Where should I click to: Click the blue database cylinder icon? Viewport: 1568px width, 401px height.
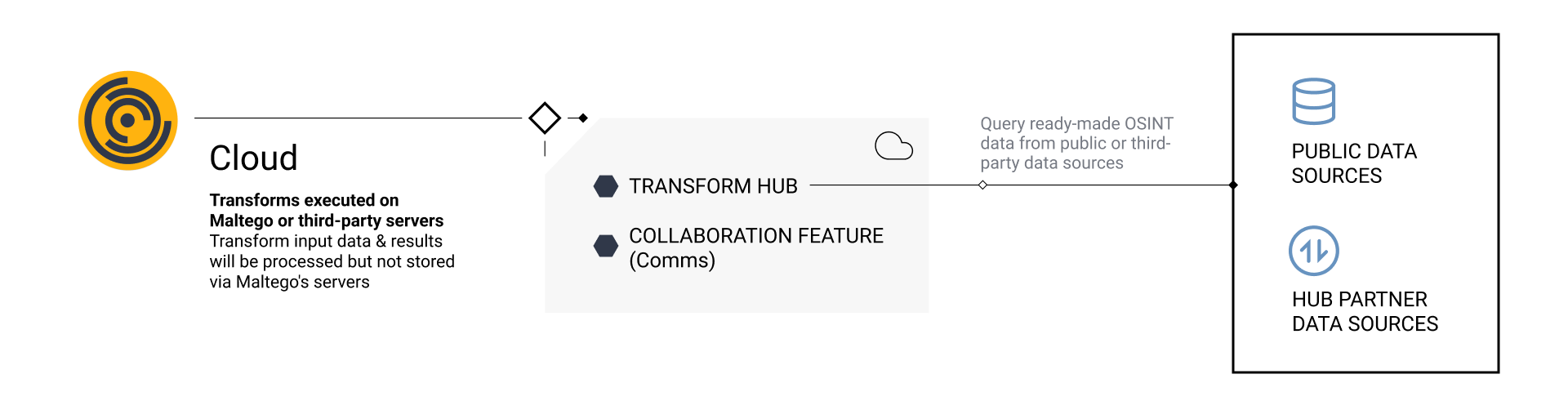click(x=1313, y=101)
